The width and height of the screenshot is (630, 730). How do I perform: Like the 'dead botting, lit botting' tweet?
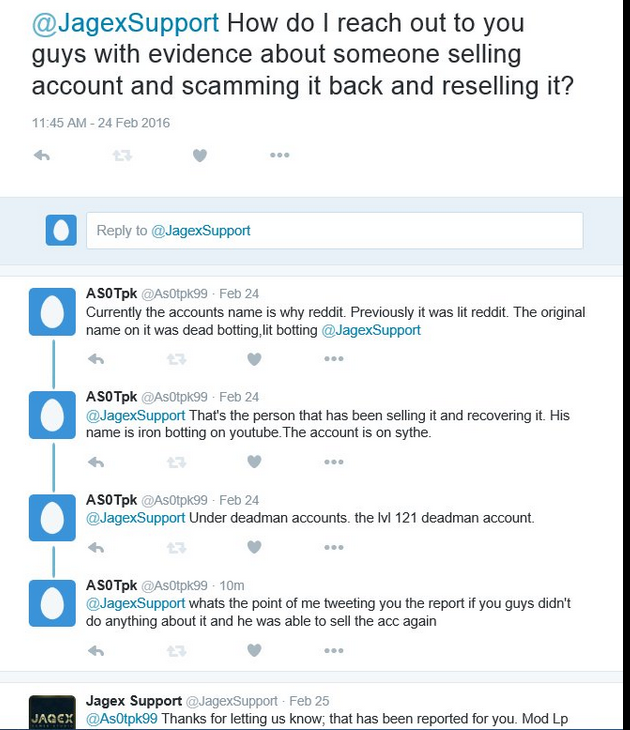click(254, 359)
